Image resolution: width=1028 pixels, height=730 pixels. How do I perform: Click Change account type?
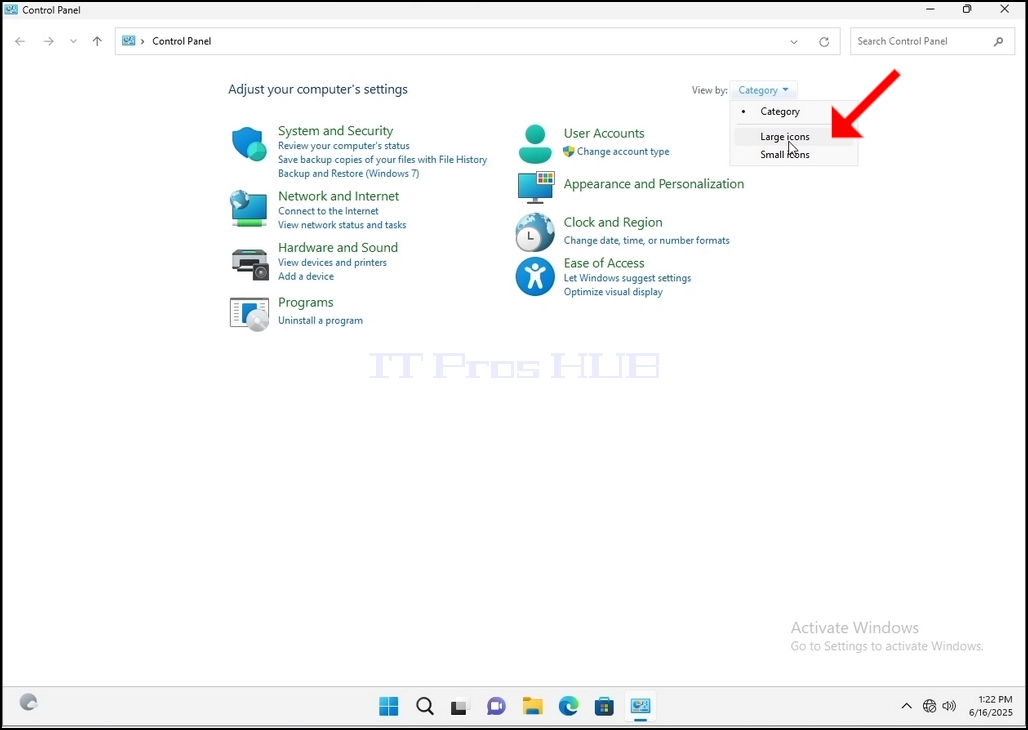(623, 152)
